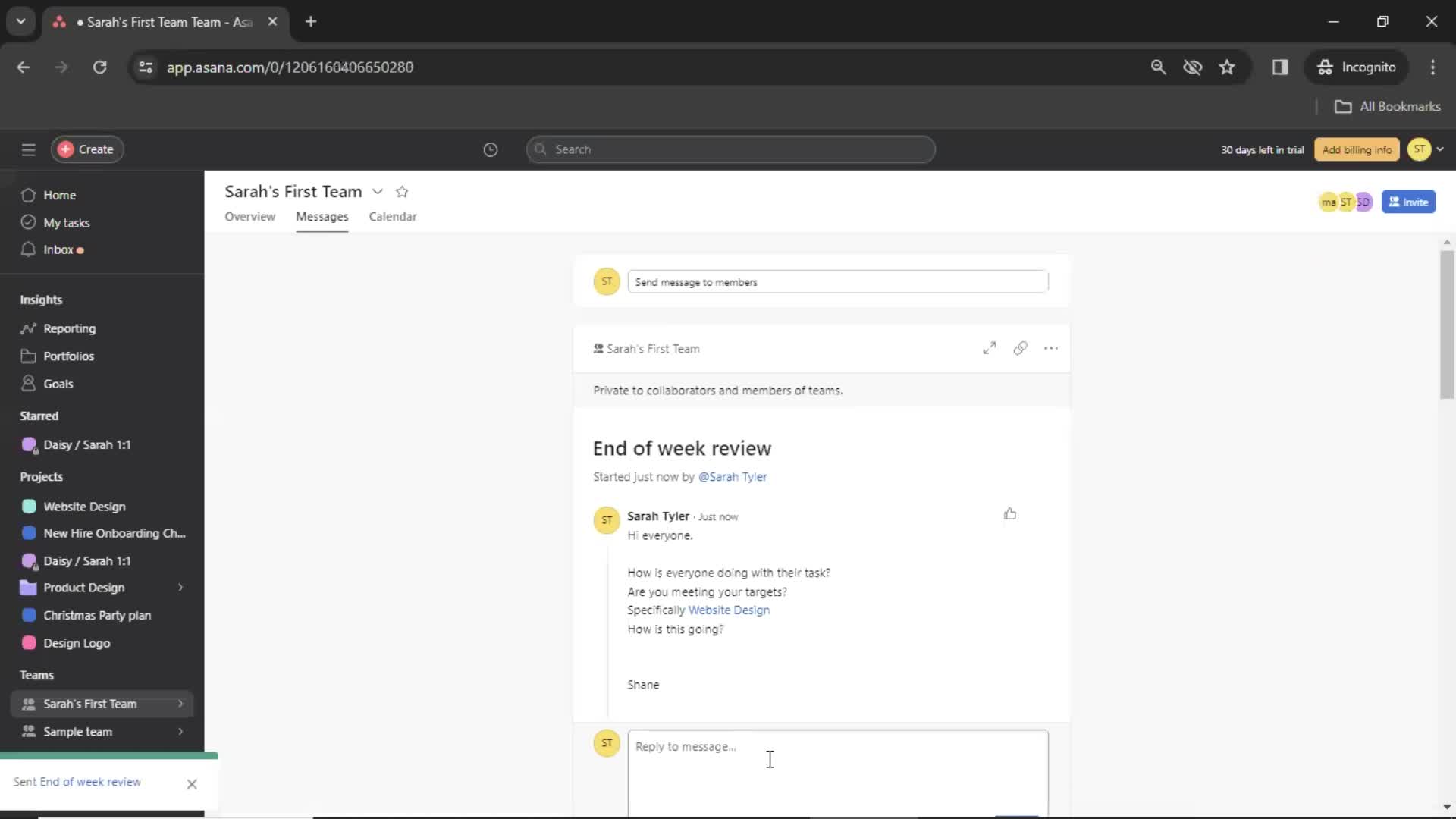Click the history/recent tasks icon
Screen dimensions: 1456x819
coord(489,149)
